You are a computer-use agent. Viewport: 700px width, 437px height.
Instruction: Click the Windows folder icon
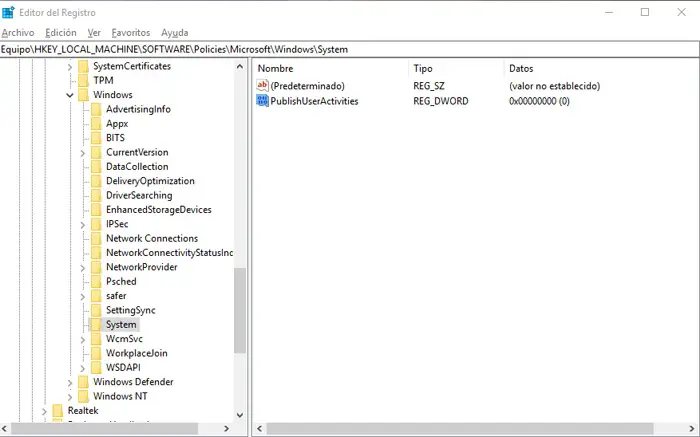(x=83, y=95)
